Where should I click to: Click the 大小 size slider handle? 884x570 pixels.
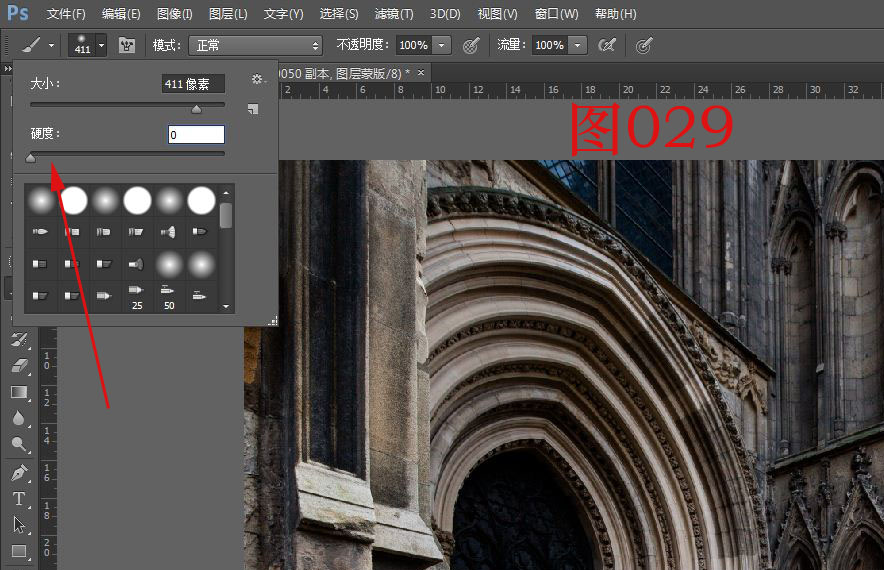point(196,109)
